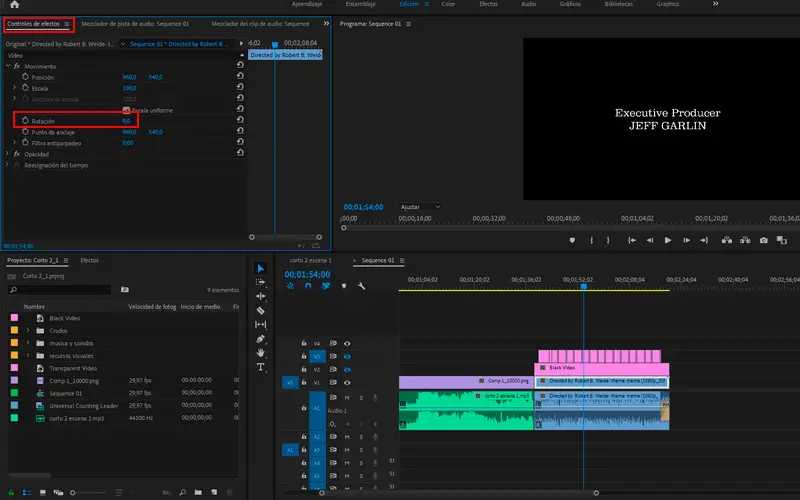Expand the Opacidad effect
Viewport: 800px width, 500px height.
click(8, 154)
